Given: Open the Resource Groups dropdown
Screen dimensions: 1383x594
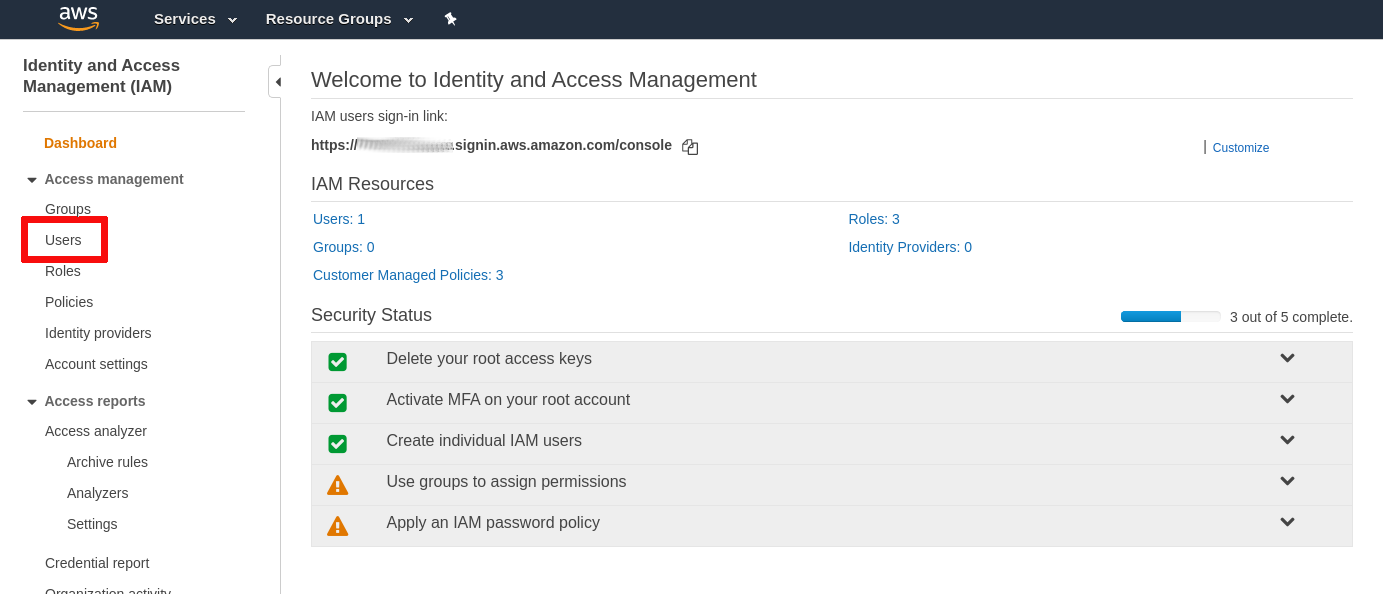Looking at the screenshot, I should click(x=339, y=19).
